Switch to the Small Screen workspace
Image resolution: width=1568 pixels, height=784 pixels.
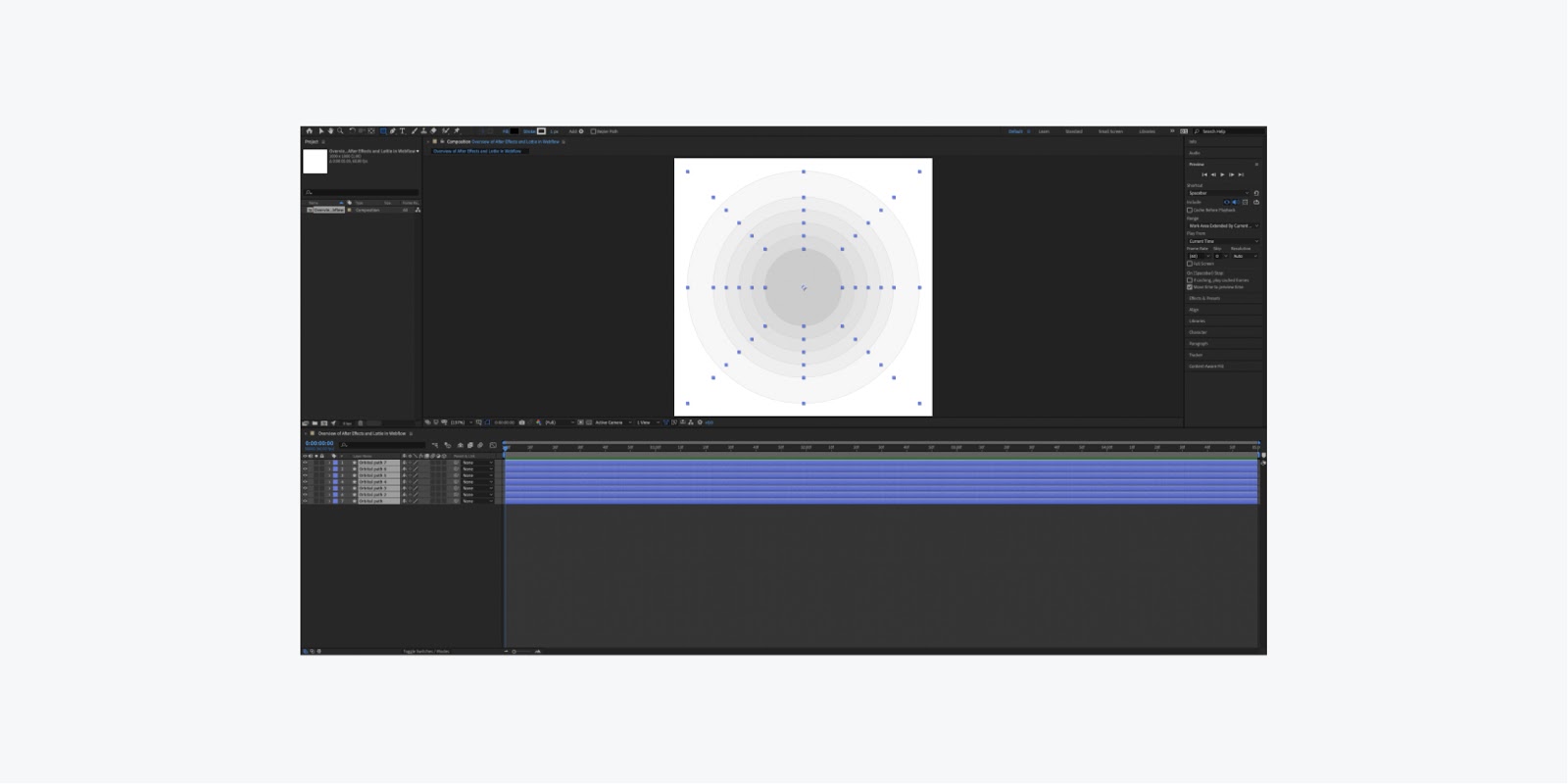point(1110,131)
